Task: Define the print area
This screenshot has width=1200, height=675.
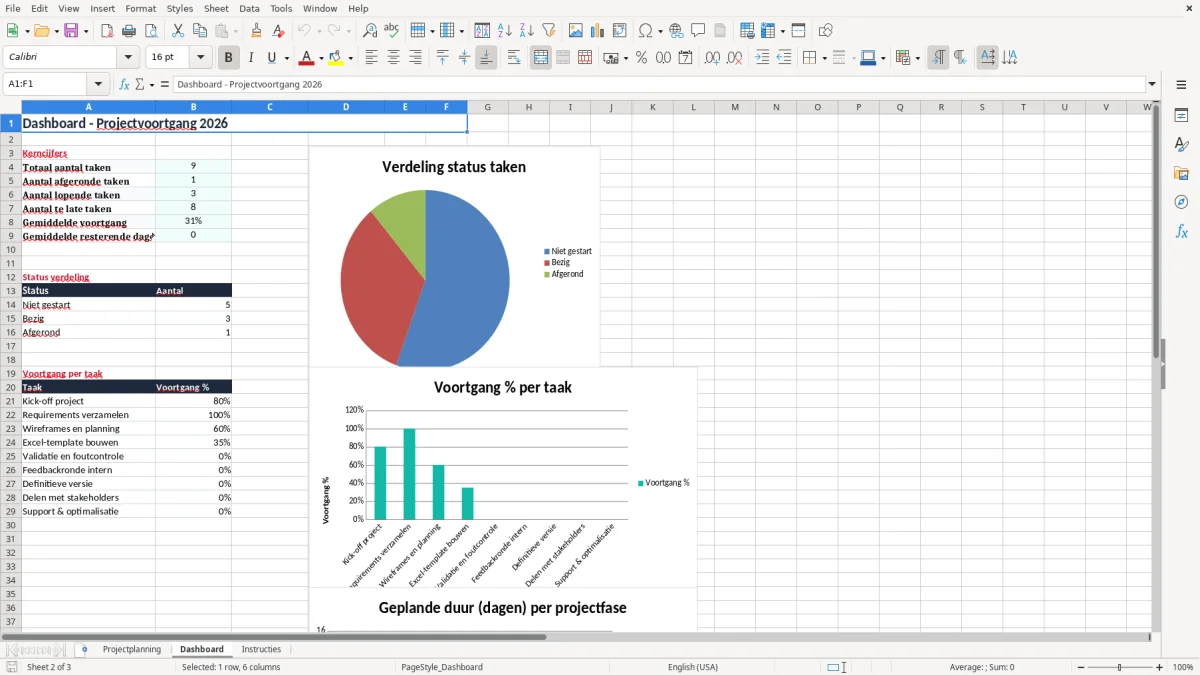Action: pyautogui.click(x=747, y=31)
